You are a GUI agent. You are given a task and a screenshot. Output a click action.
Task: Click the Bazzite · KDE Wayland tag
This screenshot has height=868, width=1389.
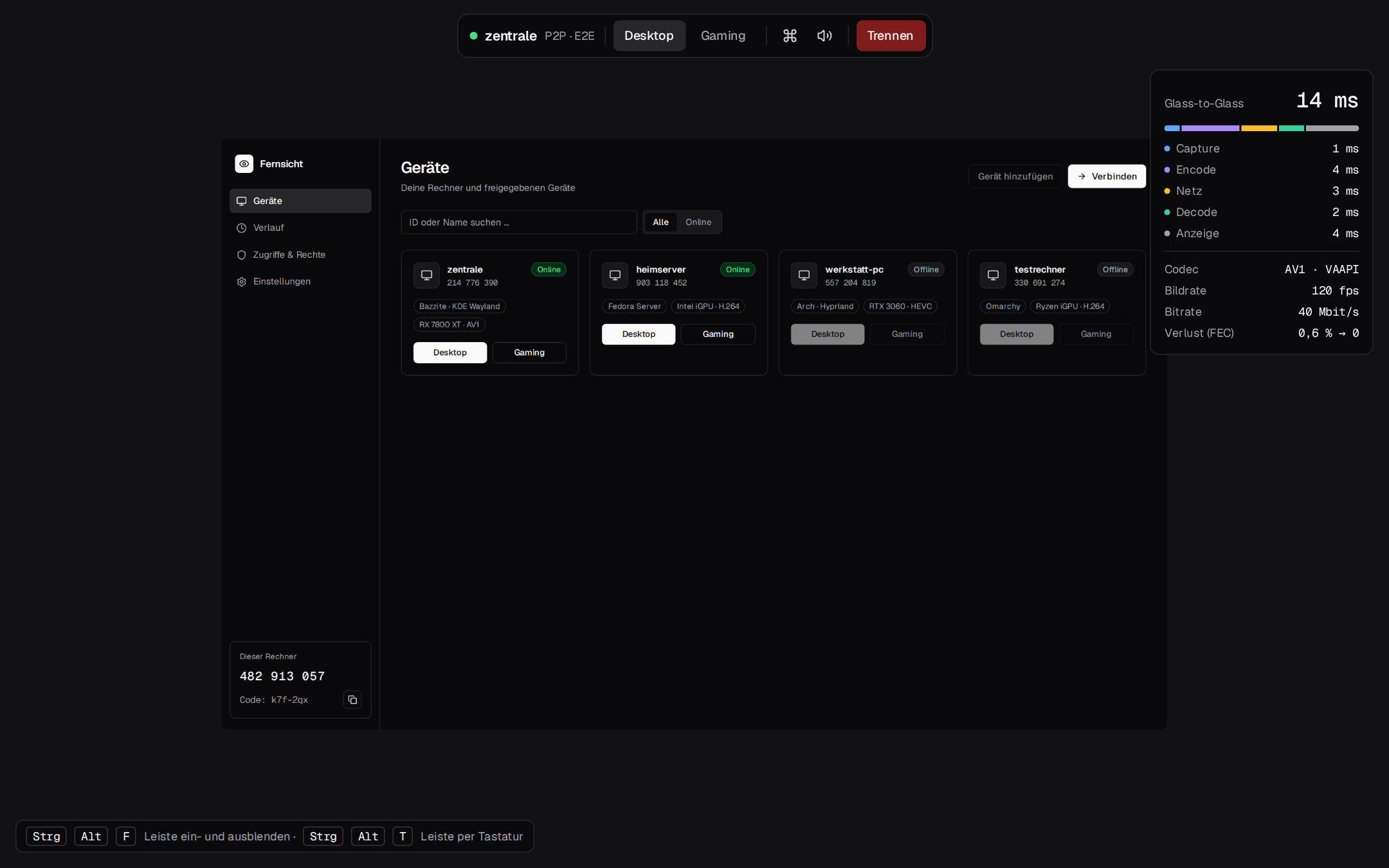click(460, 307)
